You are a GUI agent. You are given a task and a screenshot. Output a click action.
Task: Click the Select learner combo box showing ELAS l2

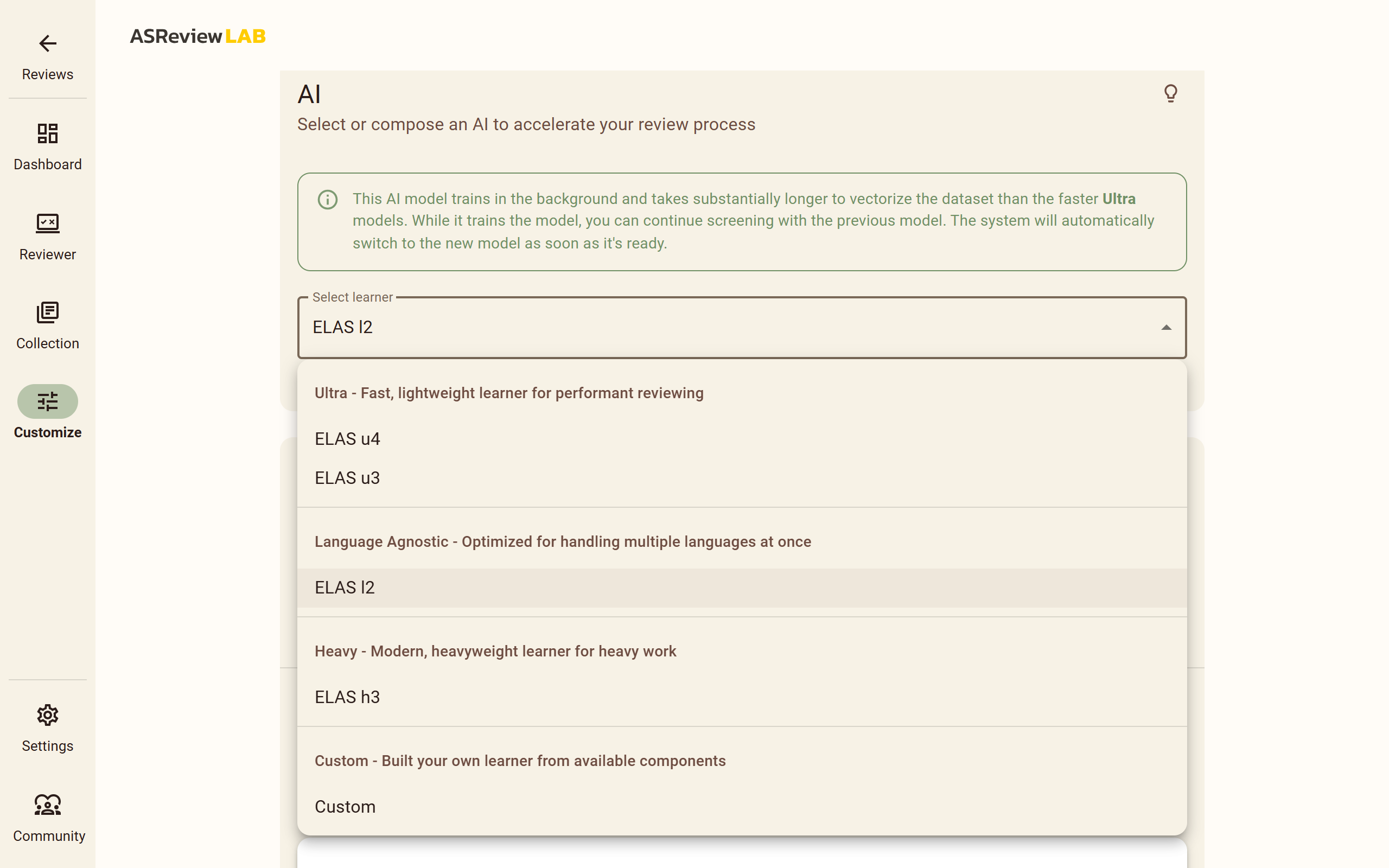[742, 328]
